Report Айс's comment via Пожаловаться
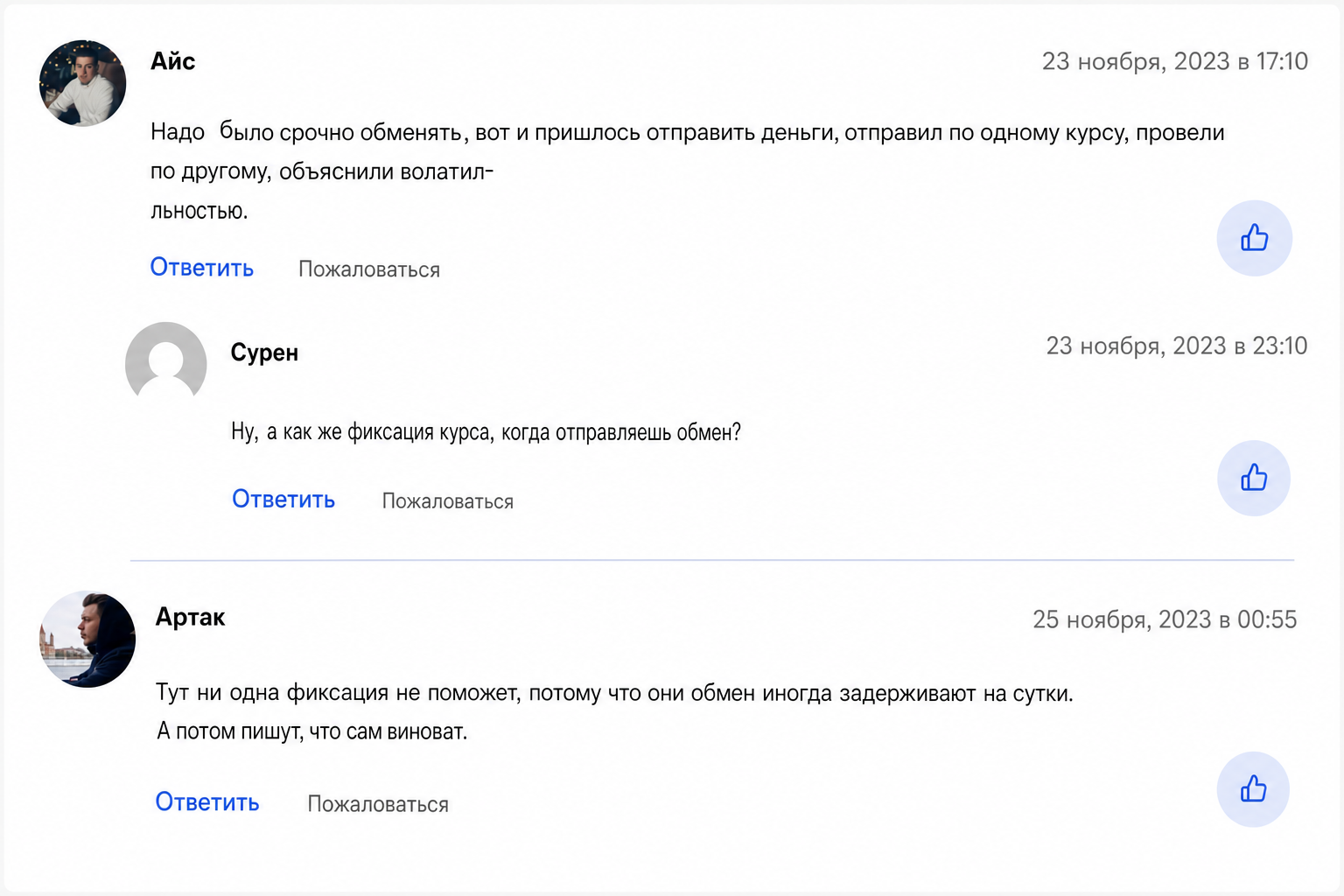This screenshot has height=896, width=1344. tap(369, 269)
